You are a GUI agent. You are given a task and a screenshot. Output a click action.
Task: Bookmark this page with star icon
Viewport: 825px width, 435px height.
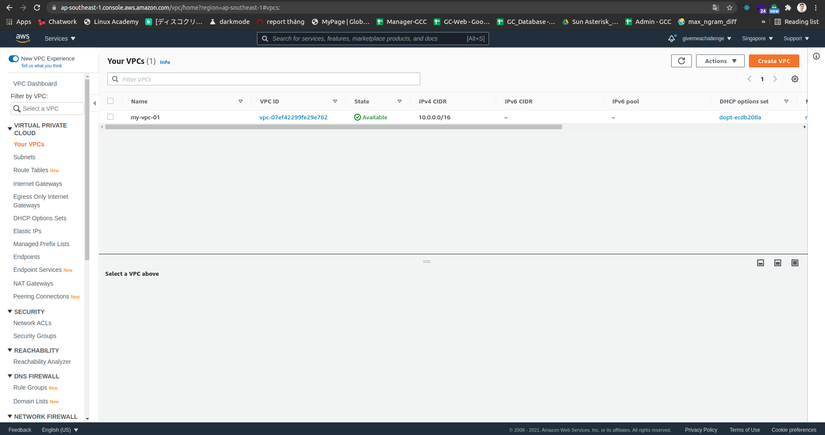pos(729,7)
